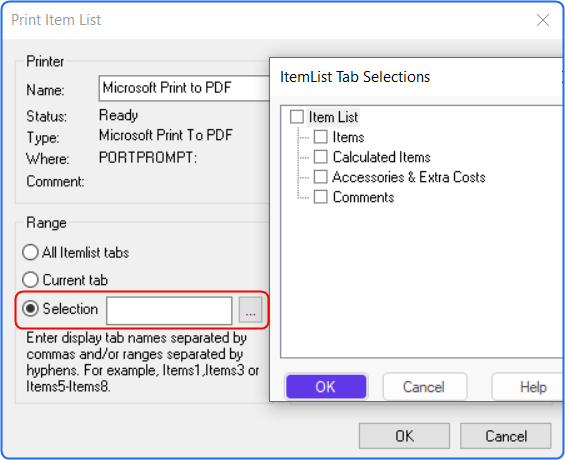Click into the Selection text field
The width and height of the screenshot is (565, 460).
pos(169,311)
